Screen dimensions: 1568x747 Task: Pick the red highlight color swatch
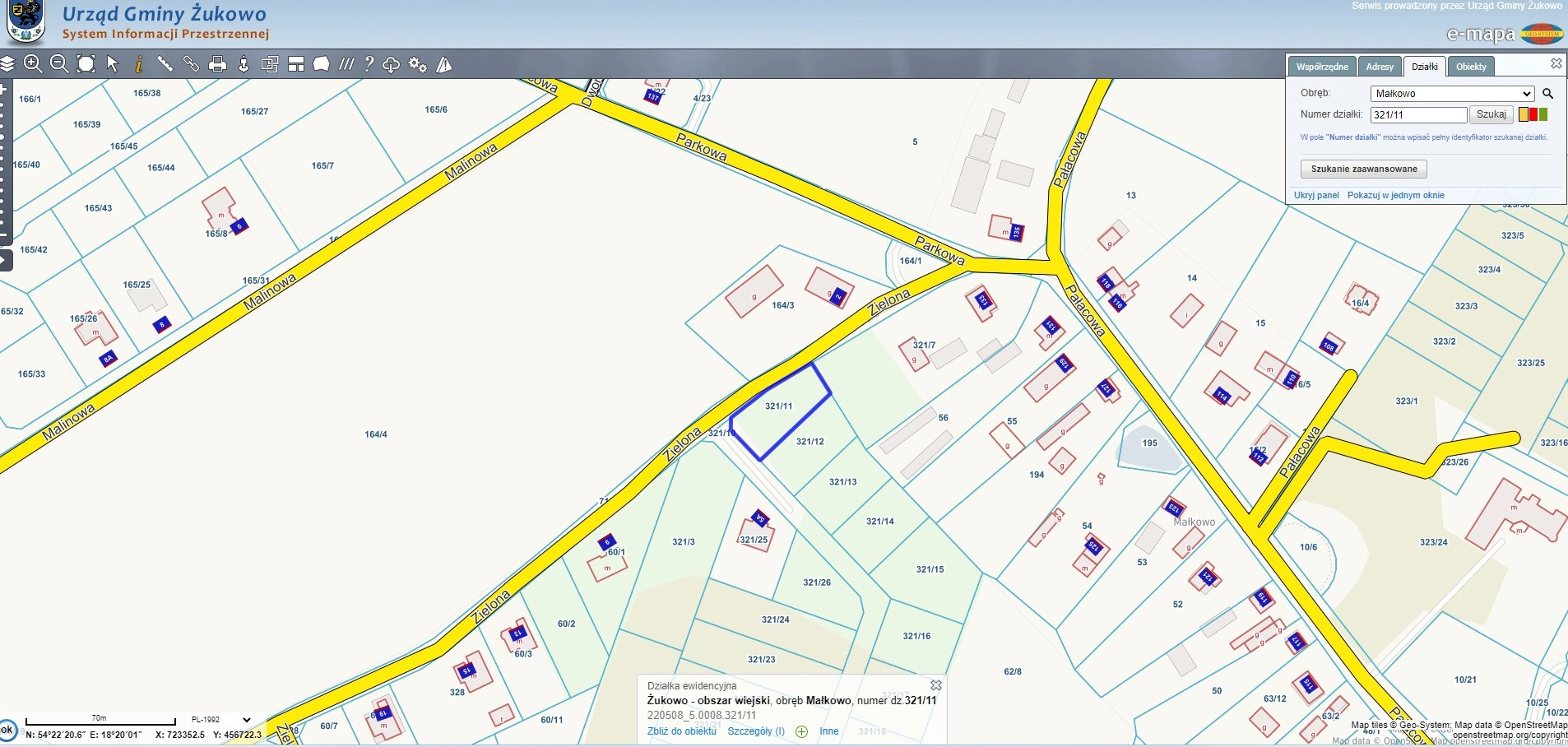tap(1533, 115)
